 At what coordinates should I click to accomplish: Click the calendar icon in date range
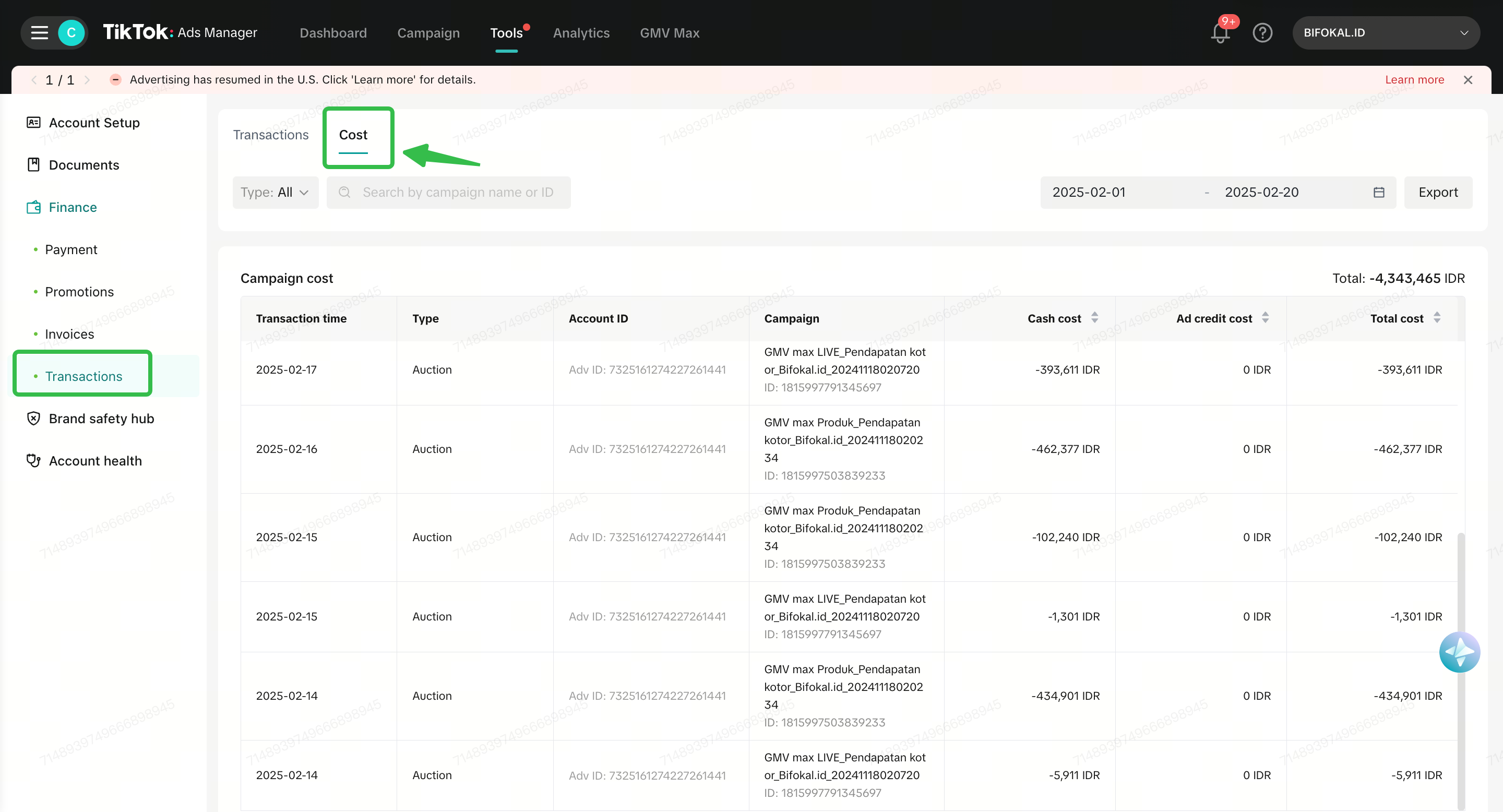point(1379,193)
